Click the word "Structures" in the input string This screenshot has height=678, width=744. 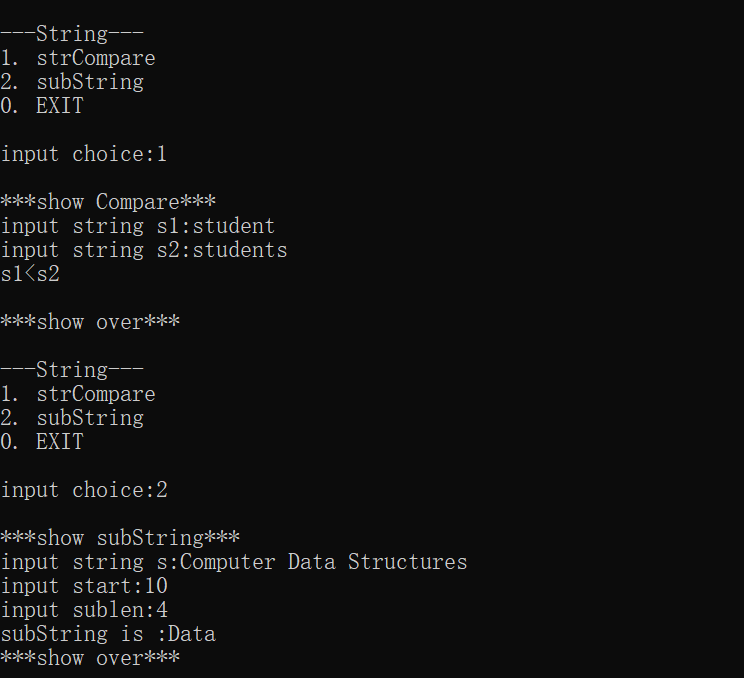point(408,562)
